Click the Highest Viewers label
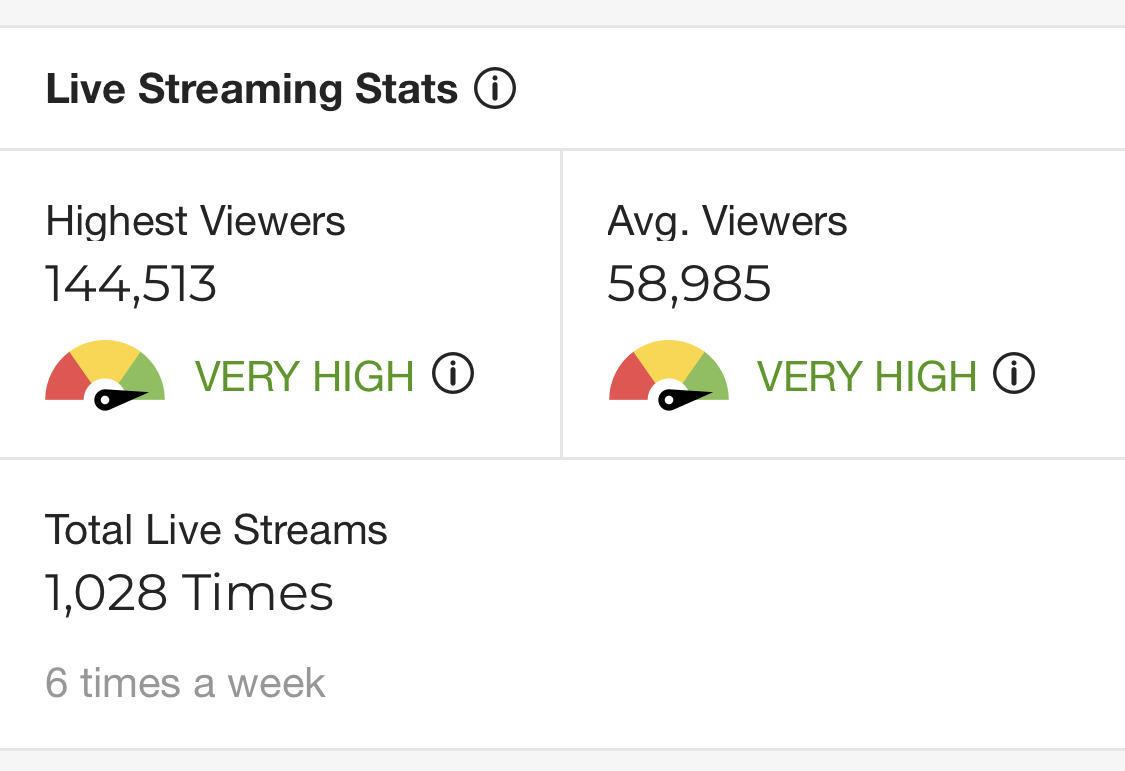 (196, 221)
